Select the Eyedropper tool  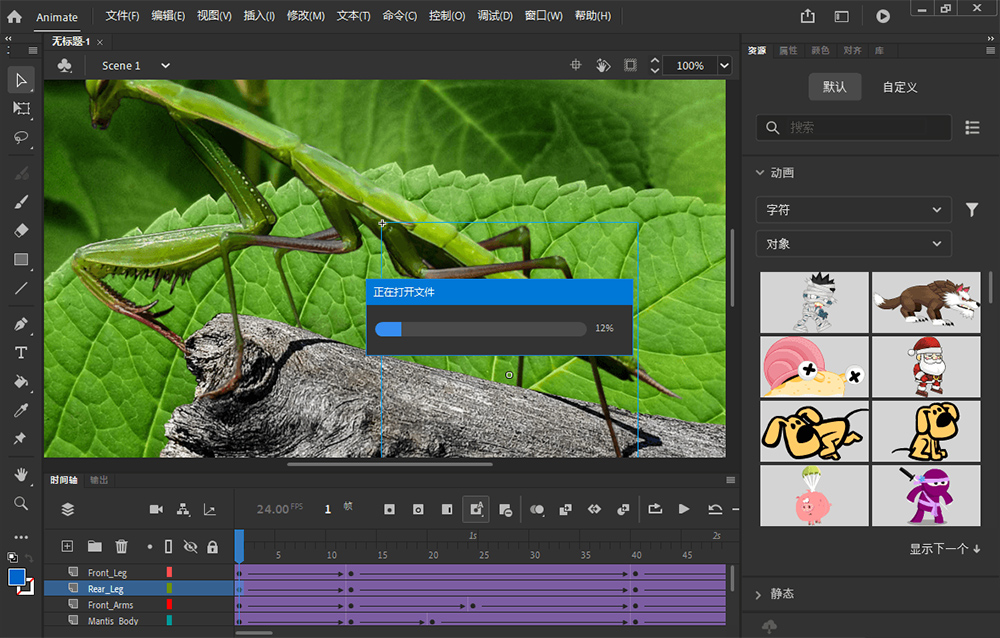21,410
